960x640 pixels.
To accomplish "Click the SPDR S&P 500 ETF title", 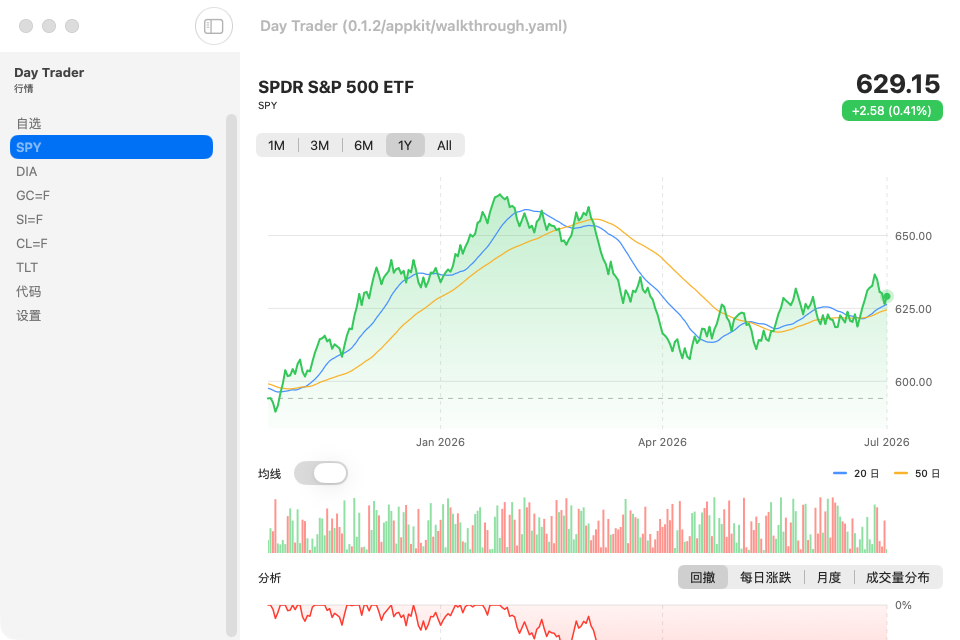I will 336,87.
